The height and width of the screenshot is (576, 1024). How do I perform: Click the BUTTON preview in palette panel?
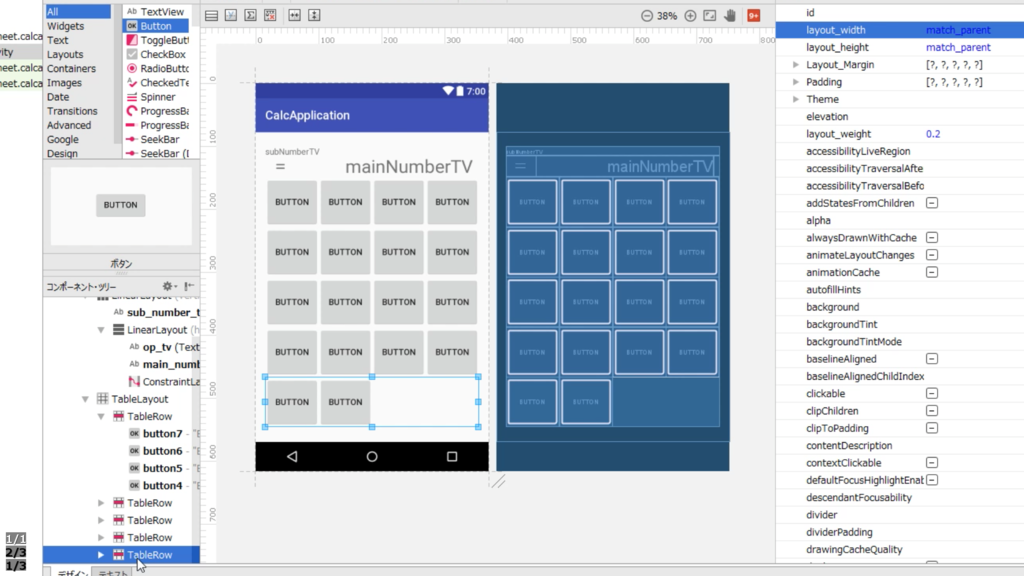coord(121,205)
